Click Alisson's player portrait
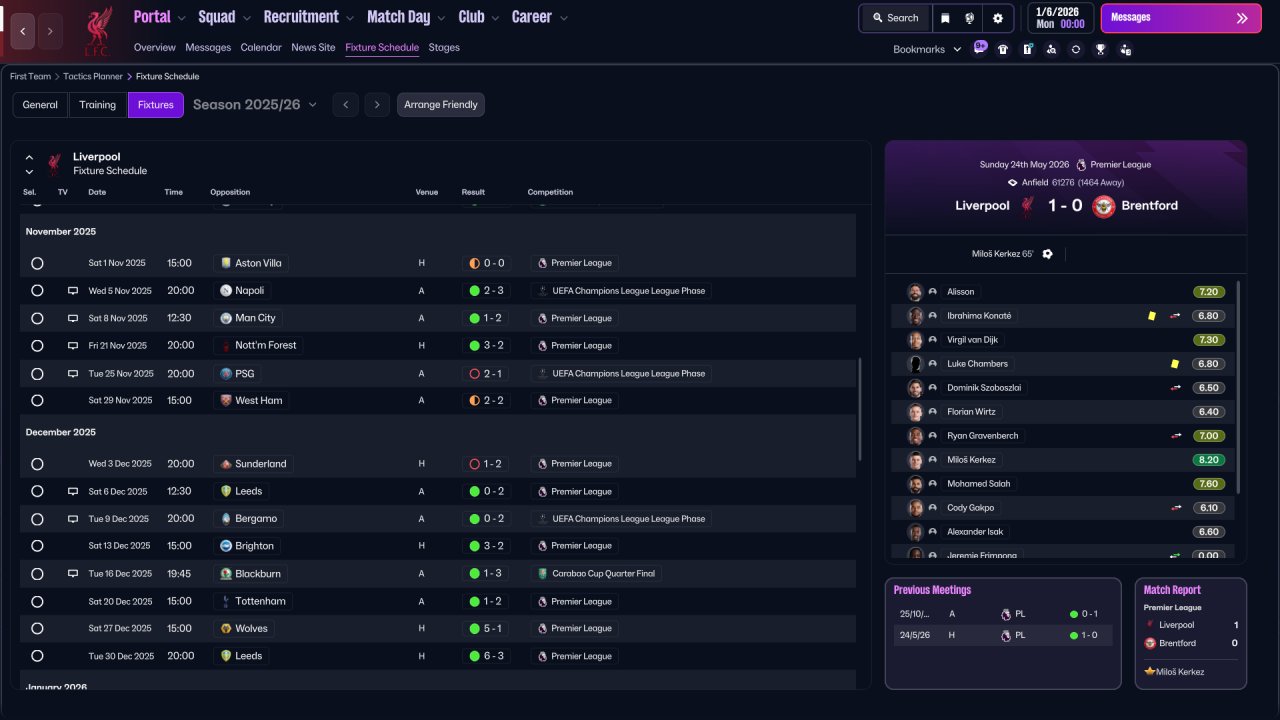The height and width of the screenshot is (720, 1280). tap(914, 292)
